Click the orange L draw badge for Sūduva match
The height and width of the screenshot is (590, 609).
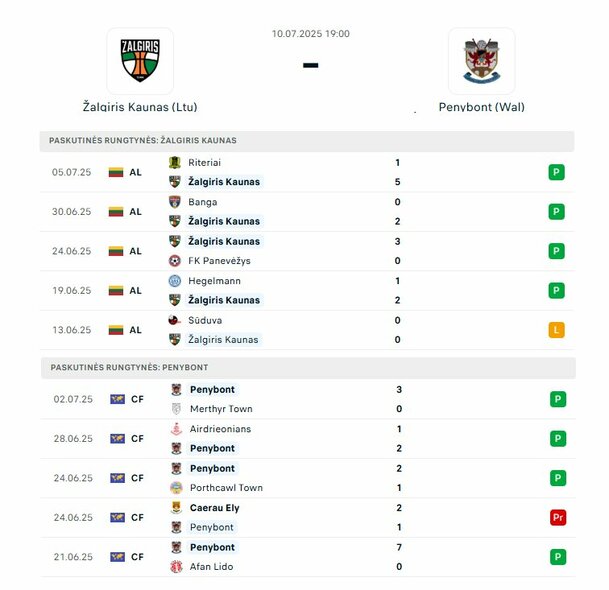[x=556, y=330]
